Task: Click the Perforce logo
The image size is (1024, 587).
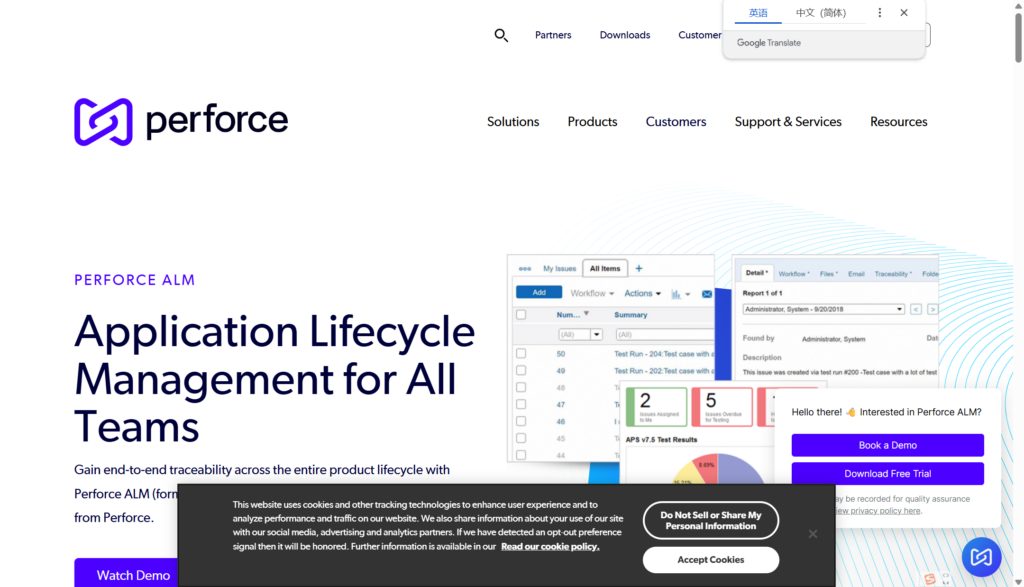Action: 181,122
